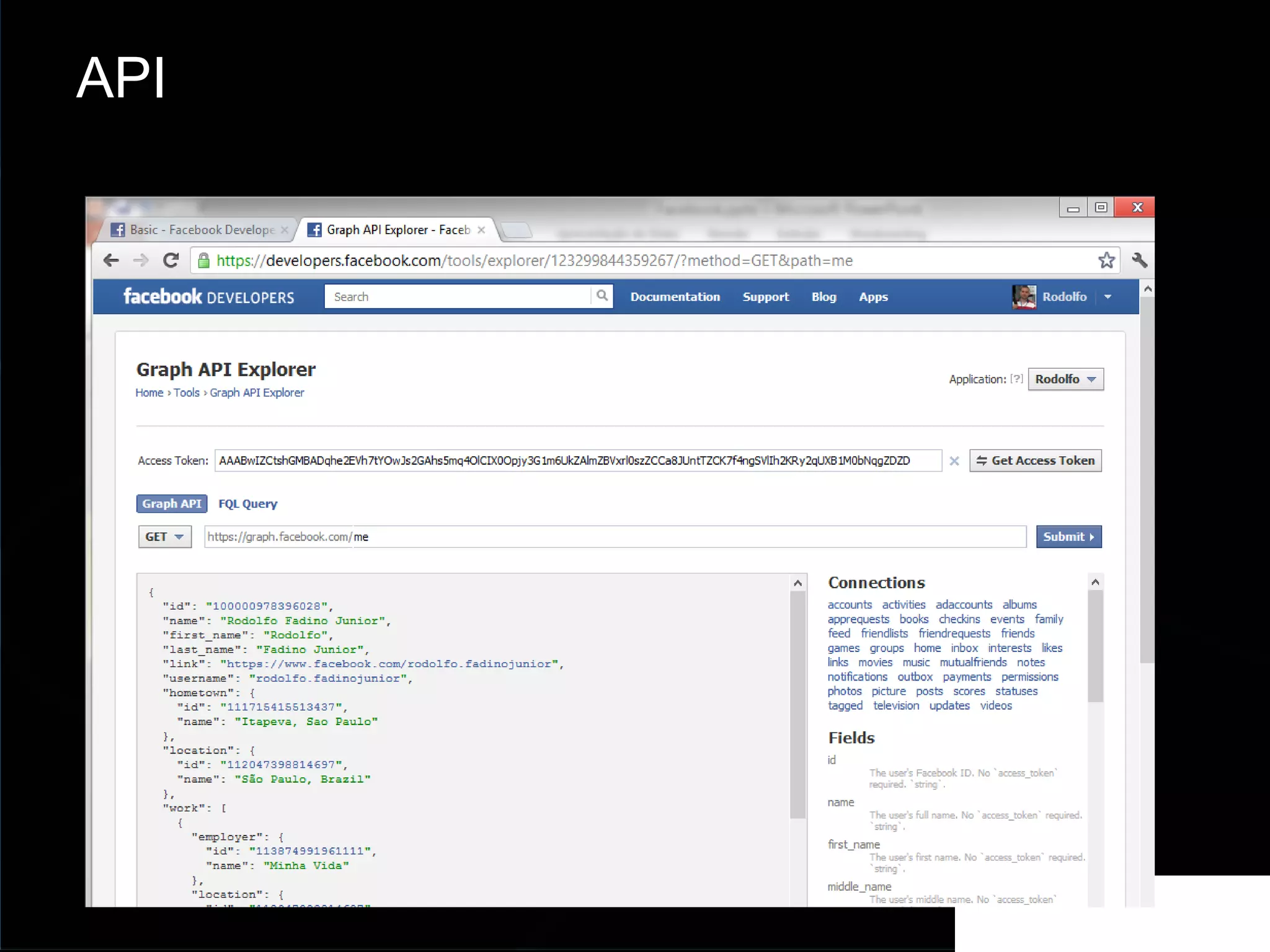Open the friends connection link
1270x952 pixels.
[x=1017, y=633]
